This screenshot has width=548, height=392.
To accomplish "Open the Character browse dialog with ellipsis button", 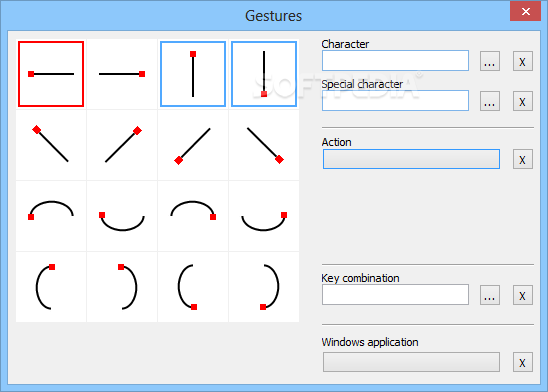I will (x=490, y=61).
